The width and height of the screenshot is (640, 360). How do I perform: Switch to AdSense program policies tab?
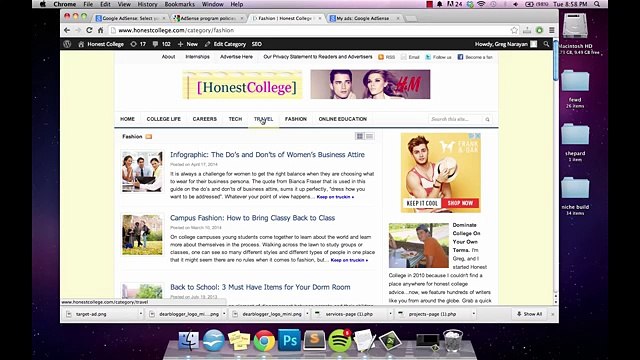(209, 18)
